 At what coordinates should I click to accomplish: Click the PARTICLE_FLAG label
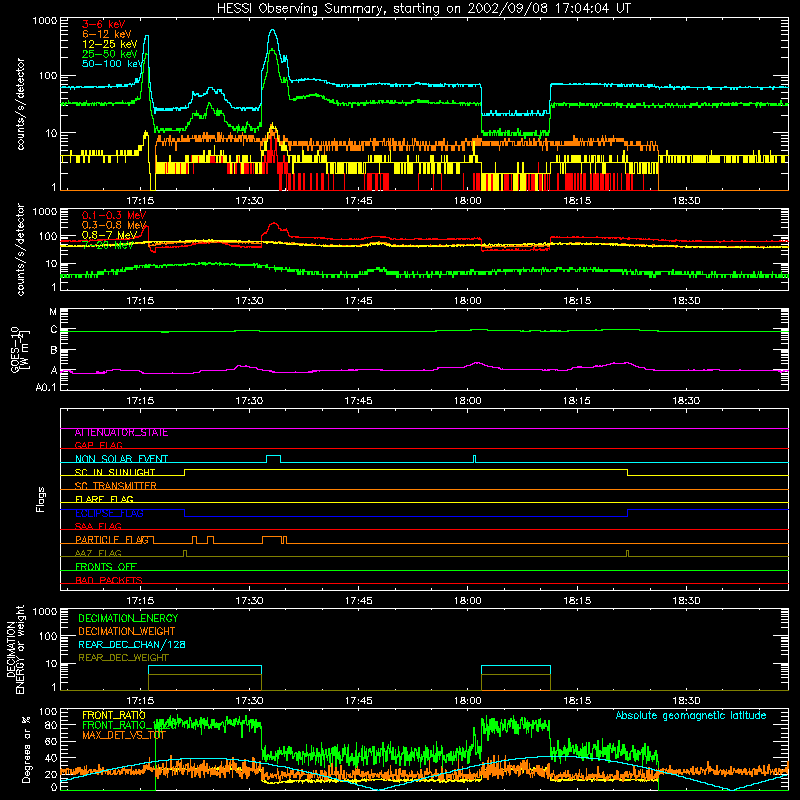[112, 540]
